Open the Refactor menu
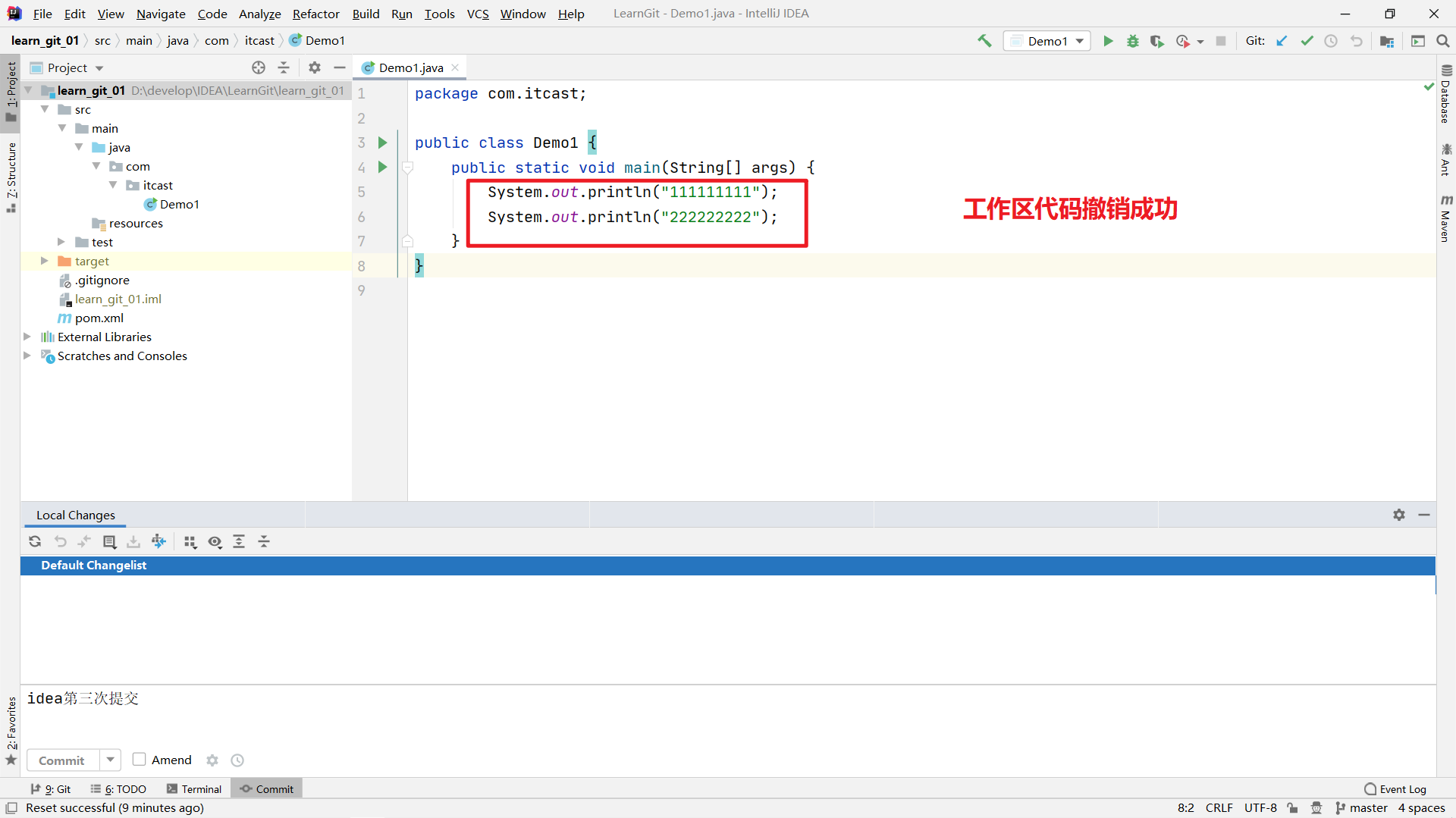The width and height of the screenshot is (1456, 818). [316, 14]
